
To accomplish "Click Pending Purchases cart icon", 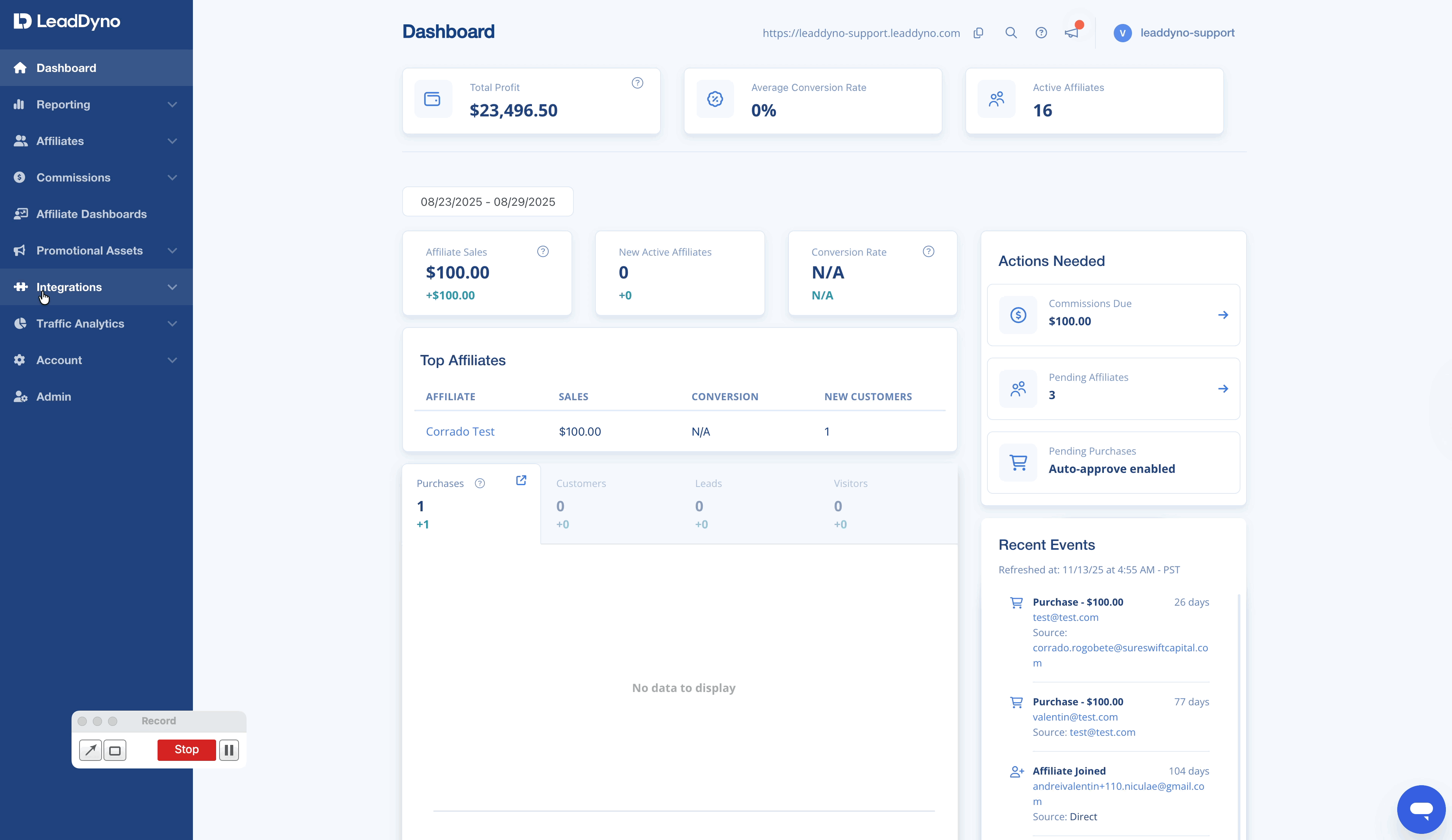I will 1018,463.
